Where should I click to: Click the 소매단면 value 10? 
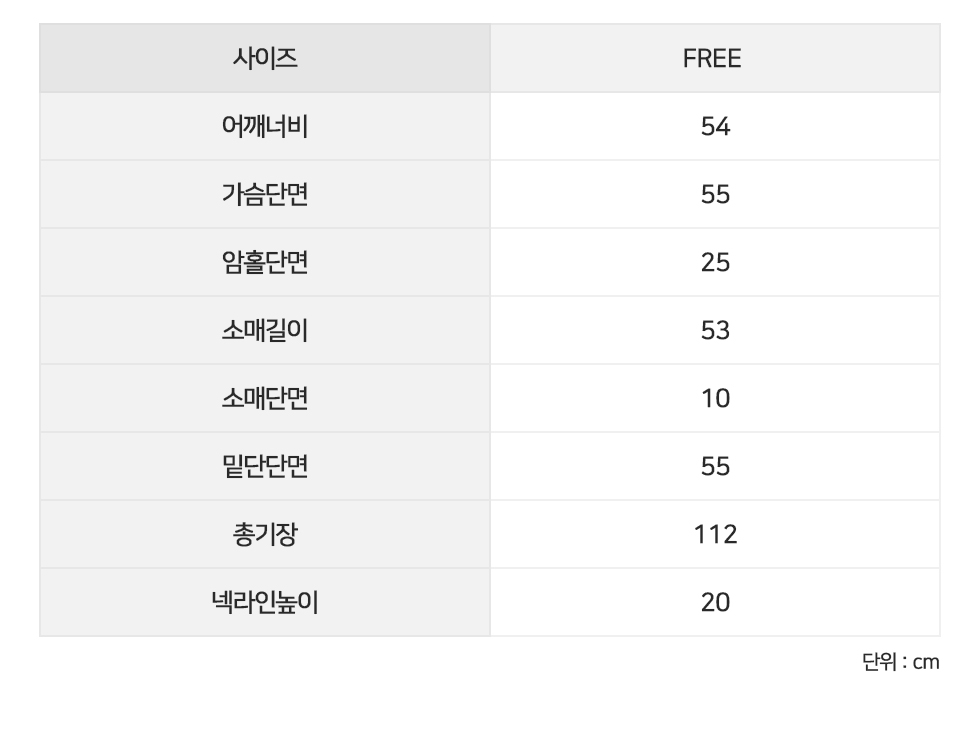715,399
